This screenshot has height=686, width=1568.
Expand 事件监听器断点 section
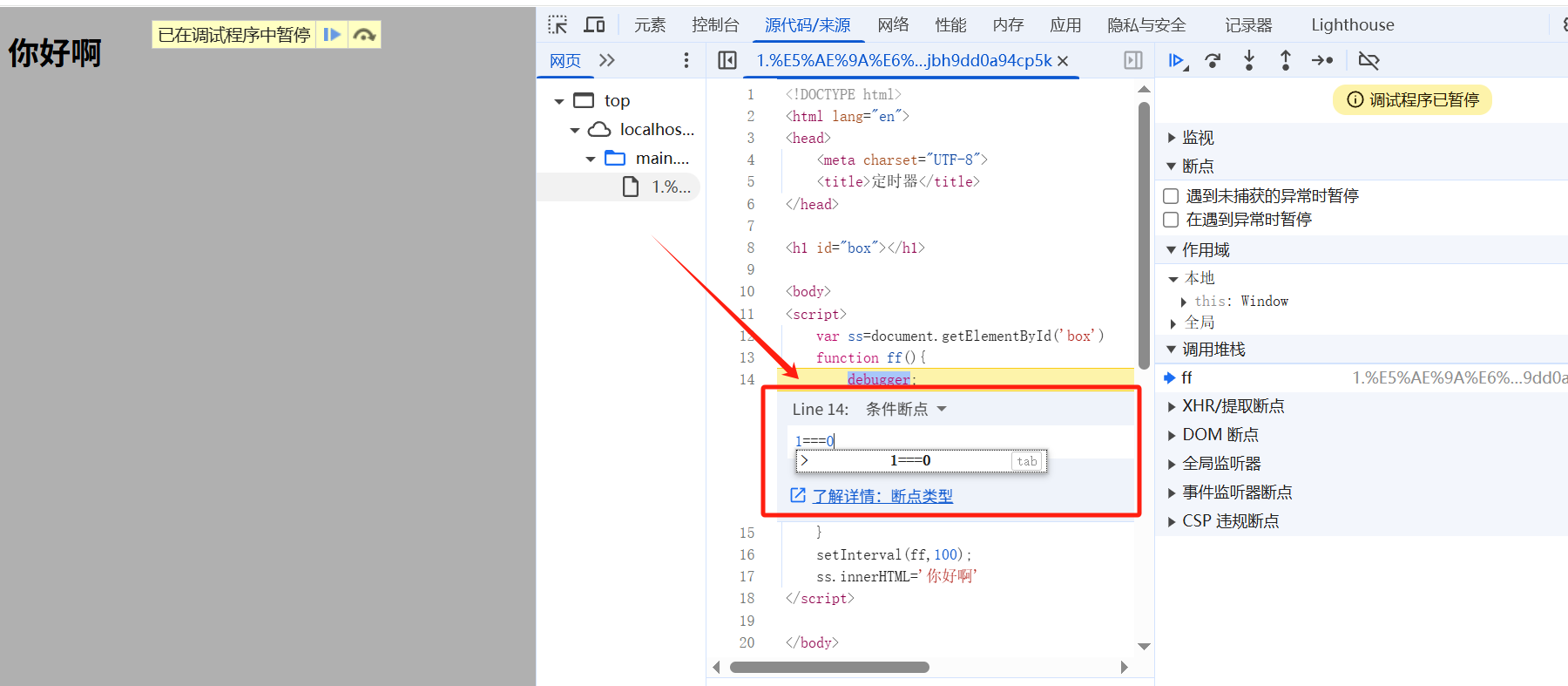tap(1171, 492)
